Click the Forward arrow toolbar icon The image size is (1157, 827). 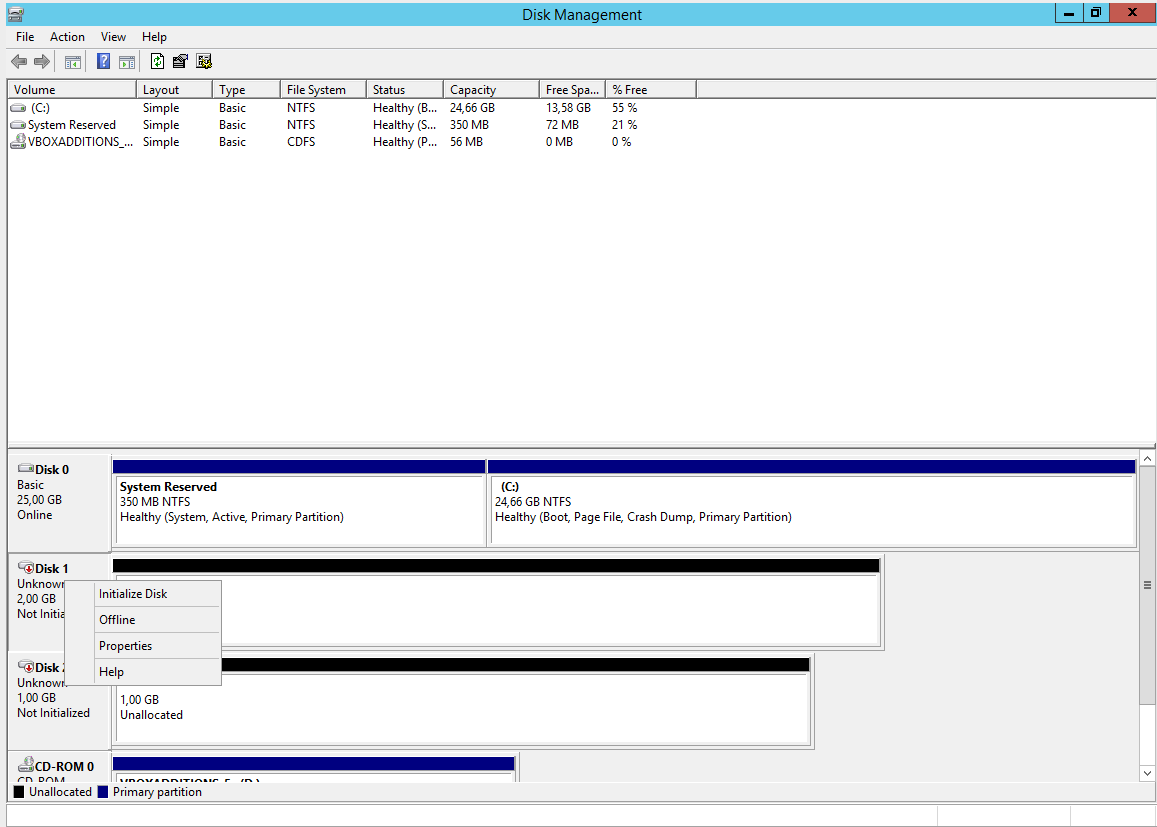tap(42, 62)
